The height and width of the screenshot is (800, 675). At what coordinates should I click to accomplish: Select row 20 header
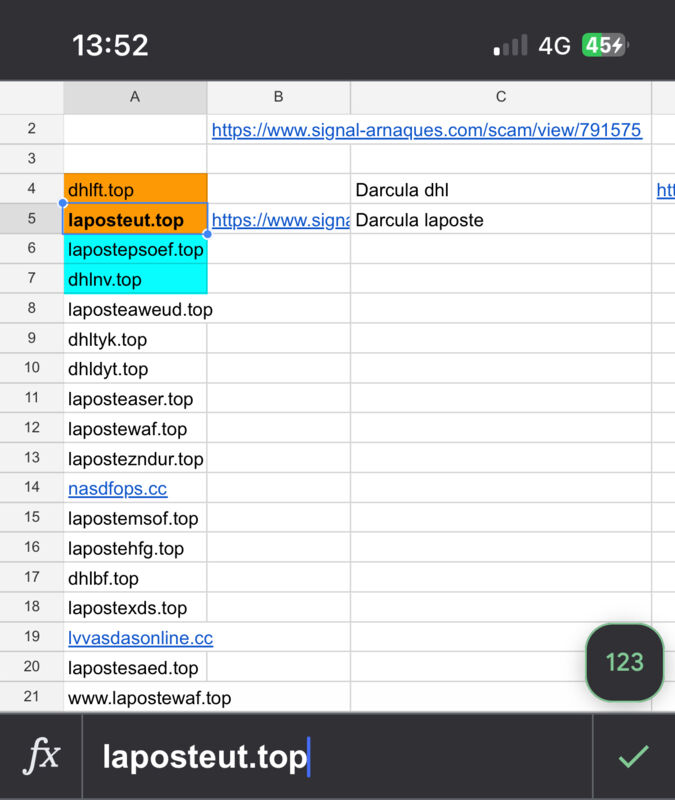point(32,667)
